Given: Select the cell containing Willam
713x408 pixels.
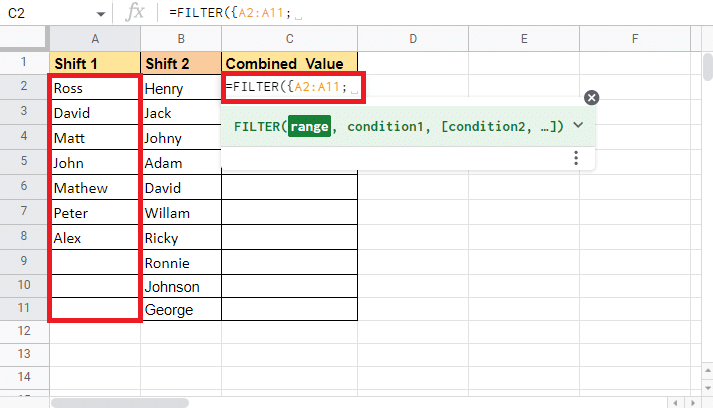Looking at the screenshot, I should 182,213.
